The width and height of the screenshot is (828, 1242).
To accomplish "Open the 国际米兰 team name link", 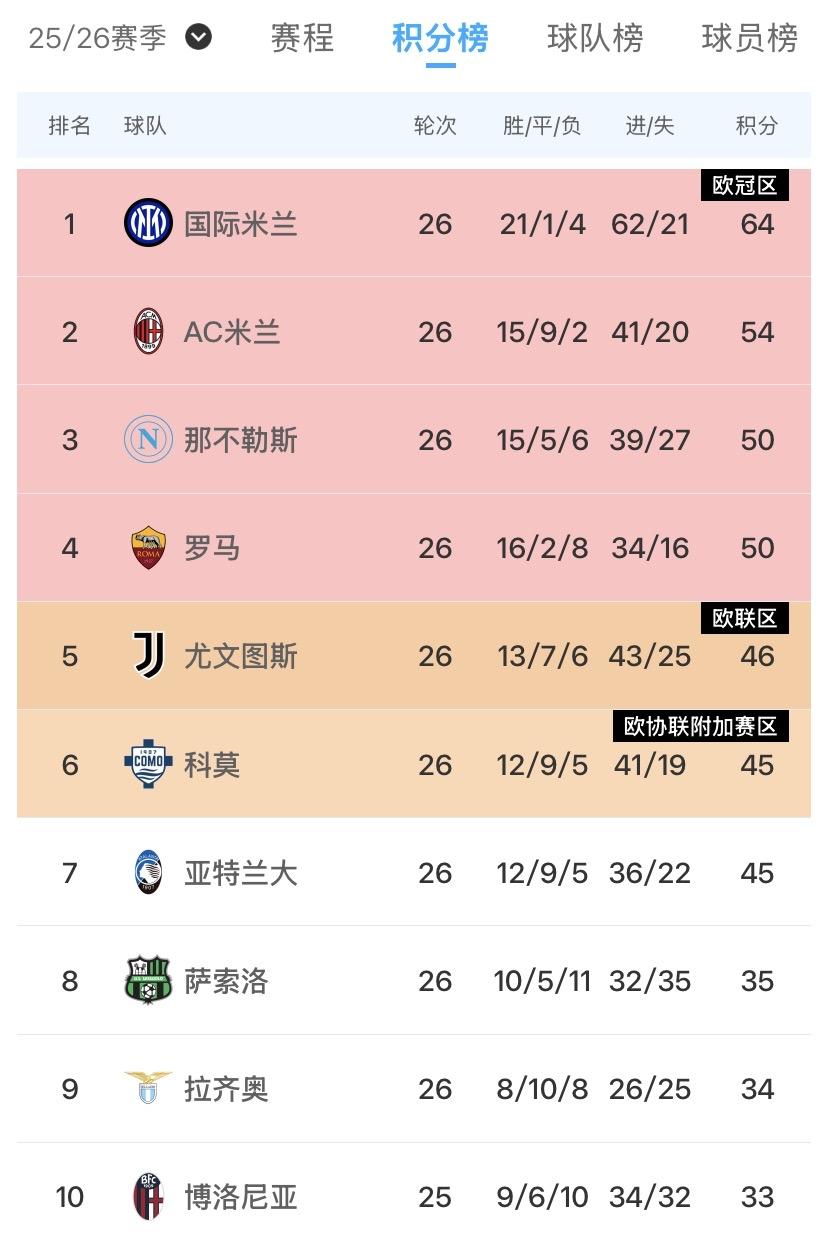I will [240, 223].
